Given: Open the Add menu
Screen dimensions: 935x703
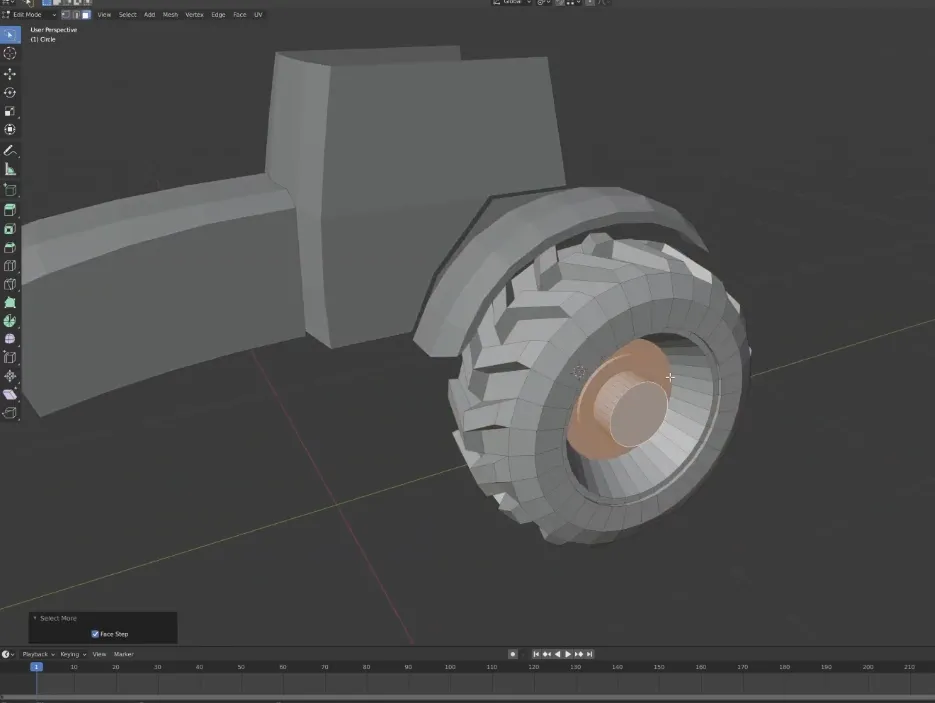Looking at the screenshot, I should tap(150, 15).
